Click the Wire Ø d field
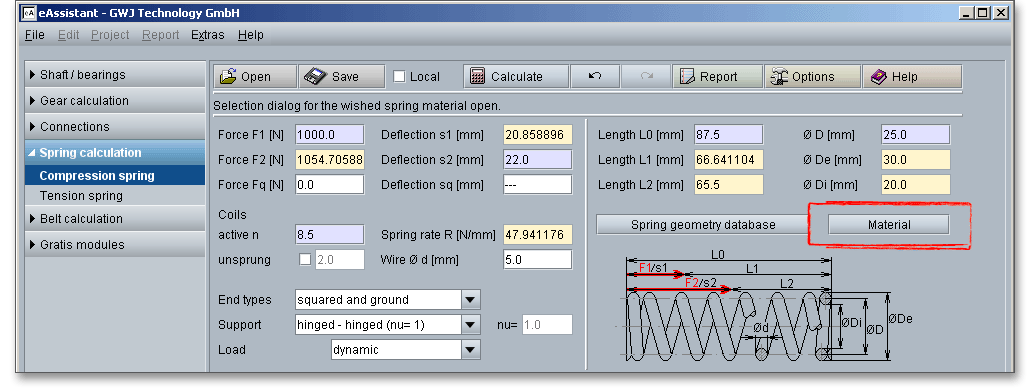 click(537, 259)
